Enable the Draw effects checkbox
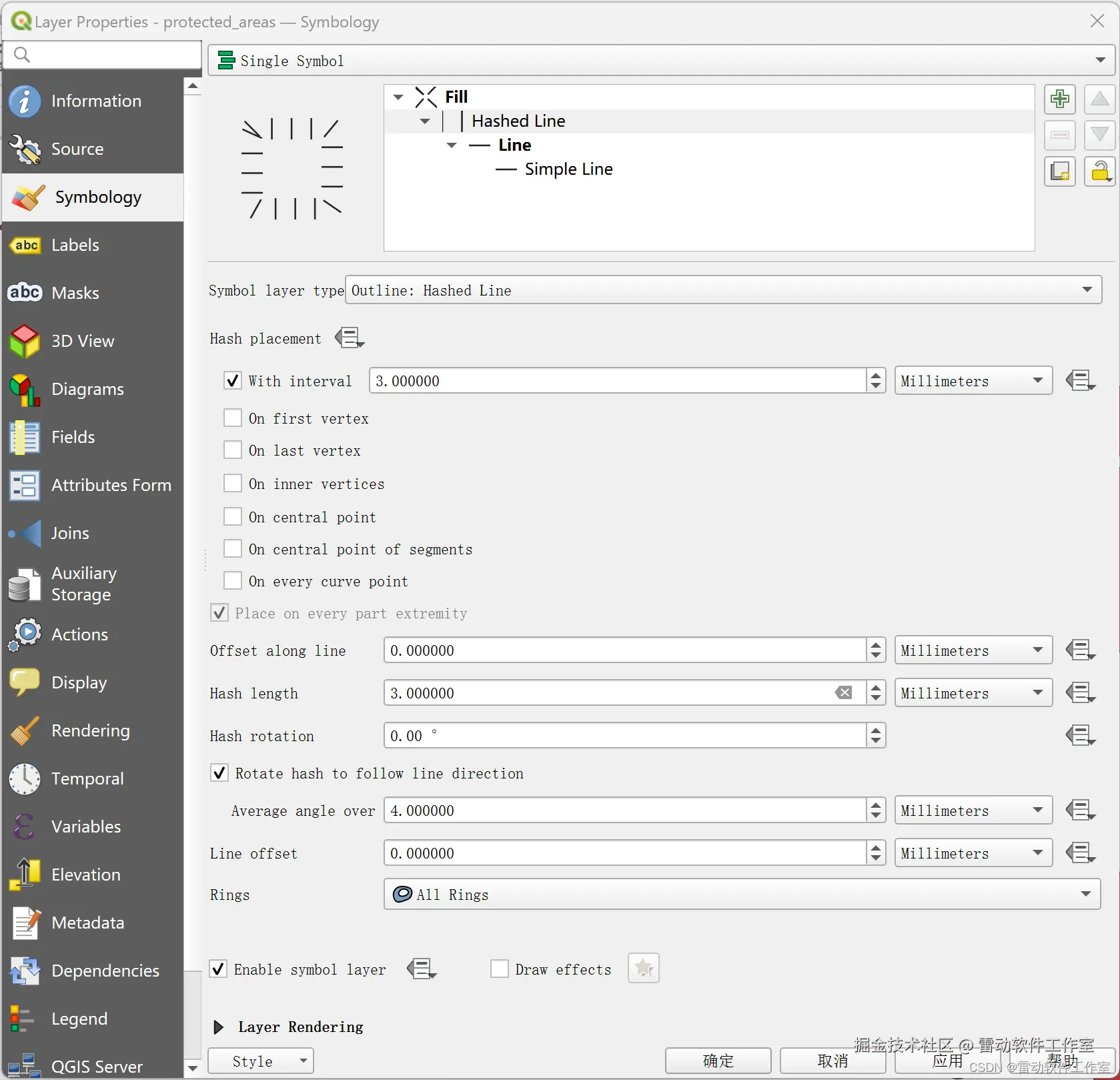 tap(500, 969)
